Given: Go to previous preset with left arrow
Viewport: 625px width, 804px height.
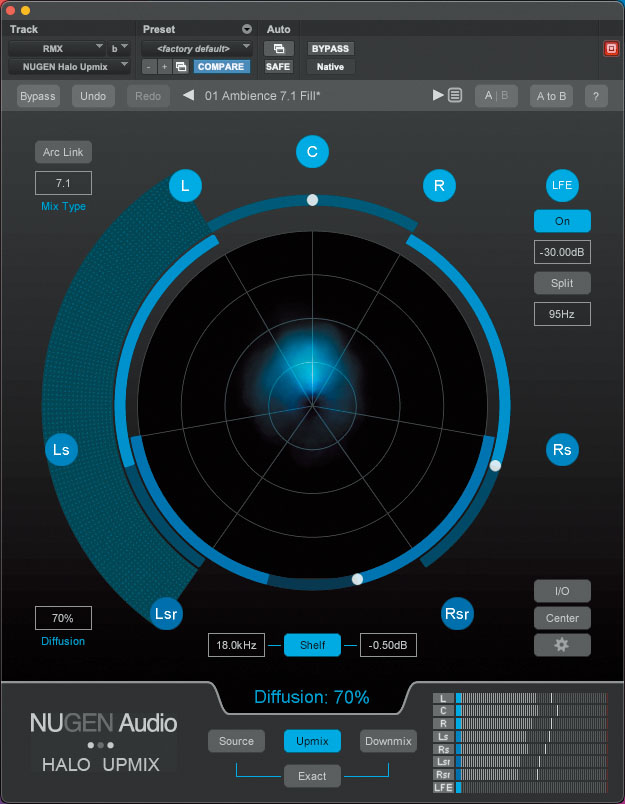Looking at the screenshot, I should point(189,95).
